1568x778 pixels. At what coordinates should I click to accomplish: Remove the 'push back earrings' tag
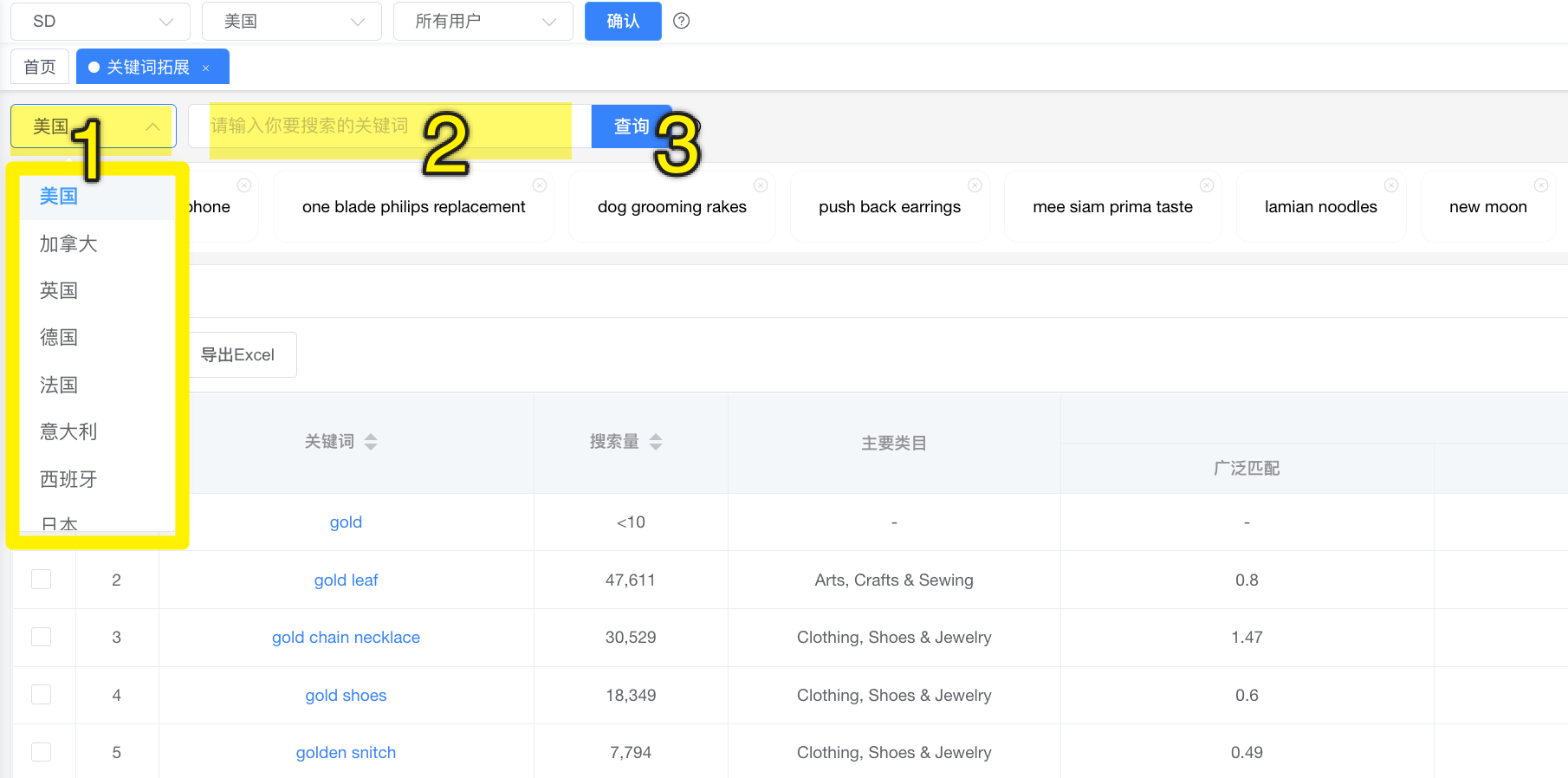coord(975,185)
